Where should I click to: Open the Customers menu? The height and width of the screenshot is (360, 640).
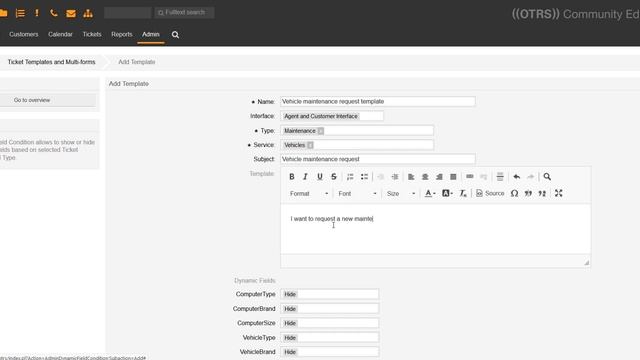(x=24, y=34)
